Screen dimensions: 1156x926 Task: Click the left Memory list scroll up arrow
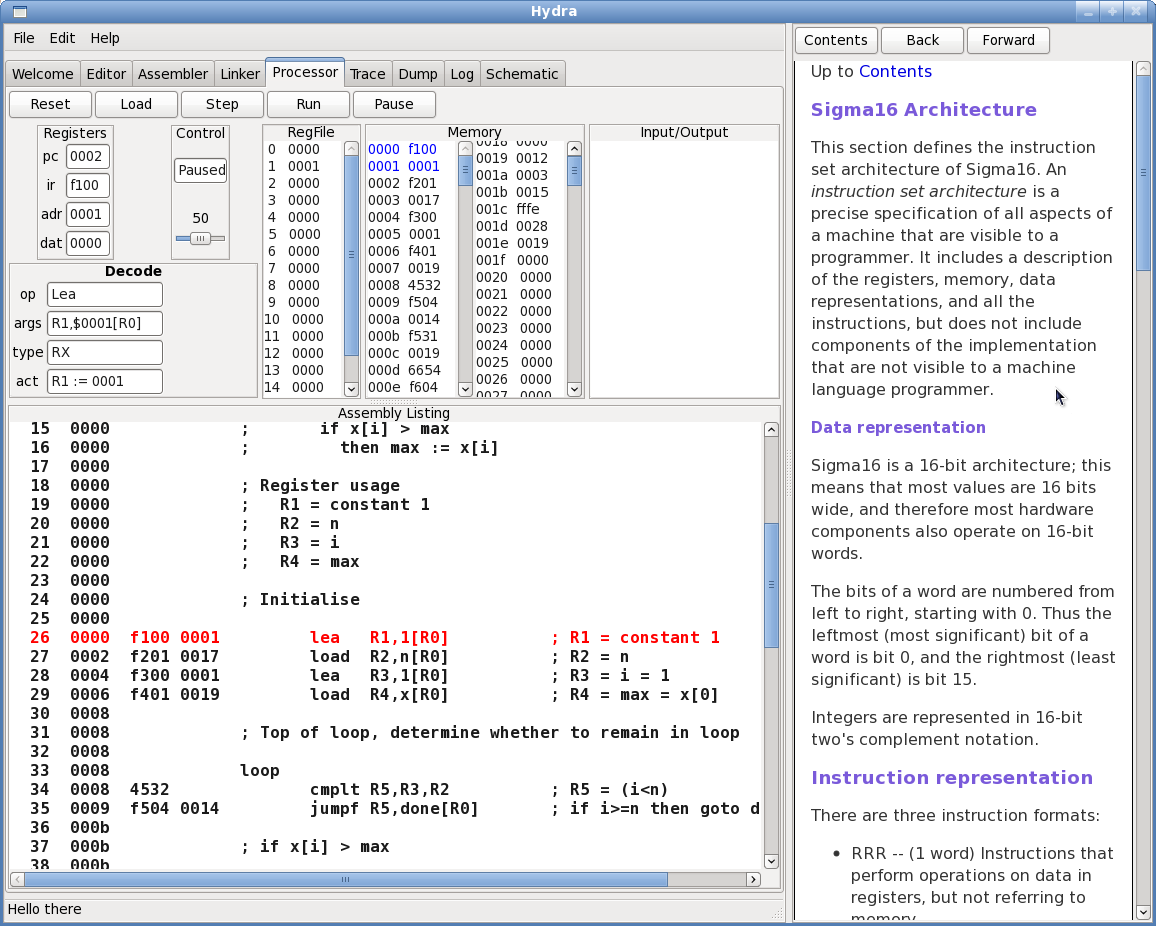pos(465,149)
